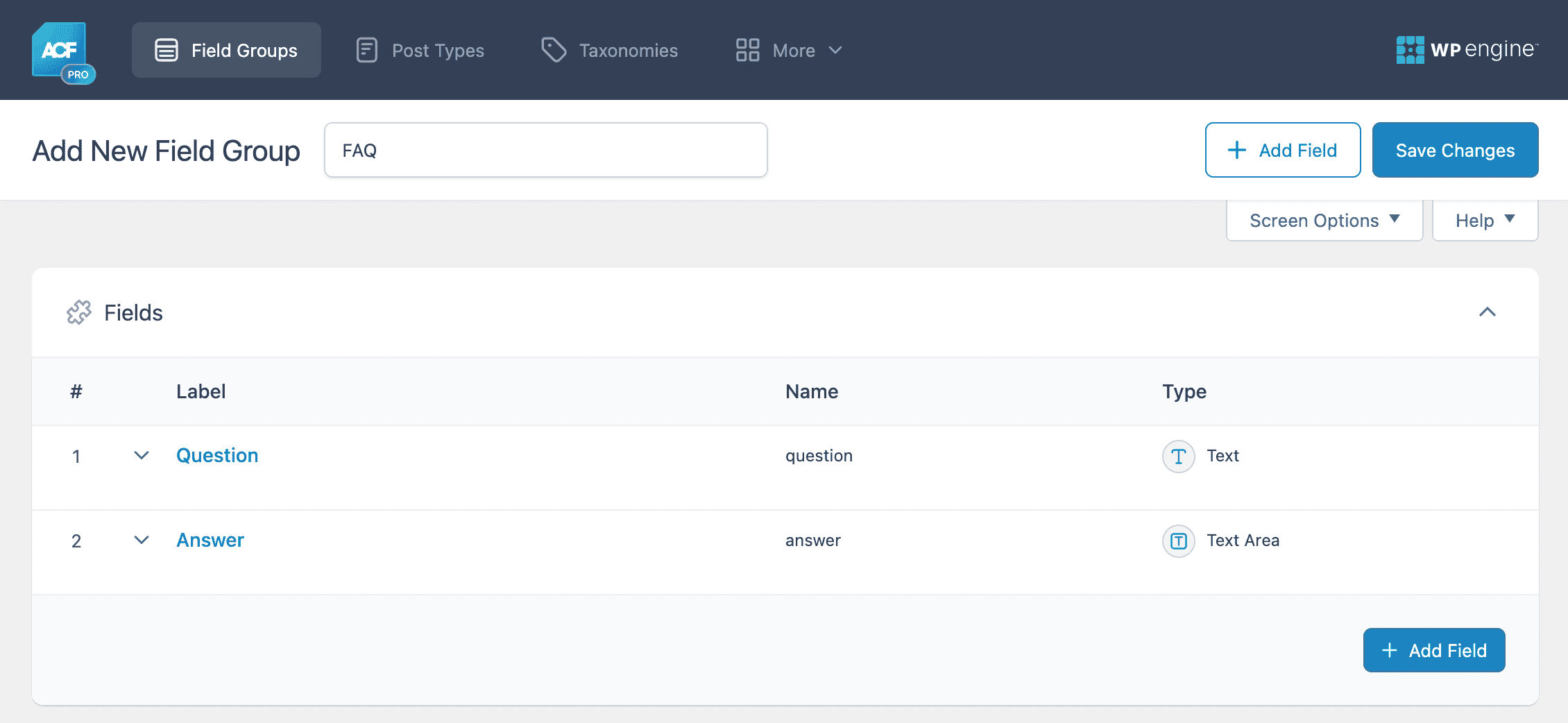Open the Post Types tab
Image resolution: width=1568 pixels, height=723 pixels.
coord(420,50)
